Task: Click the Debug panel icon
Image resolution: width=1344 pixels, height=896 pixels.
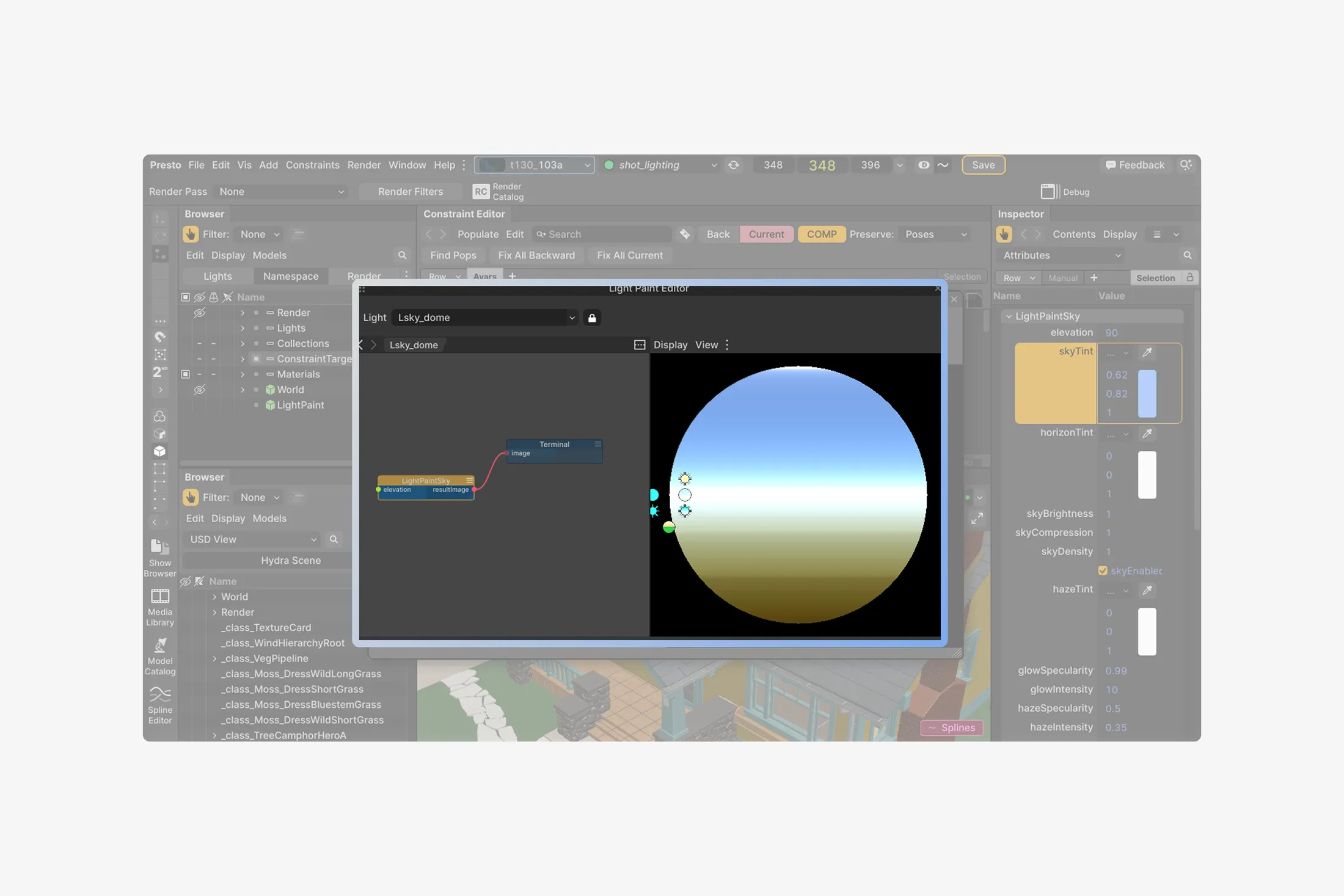Action: pos(1049,192)
